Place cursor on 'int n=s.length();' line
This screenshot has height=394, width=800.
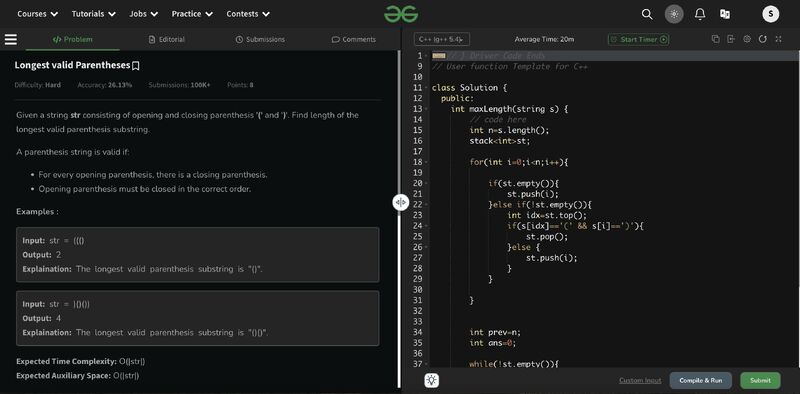509,130
